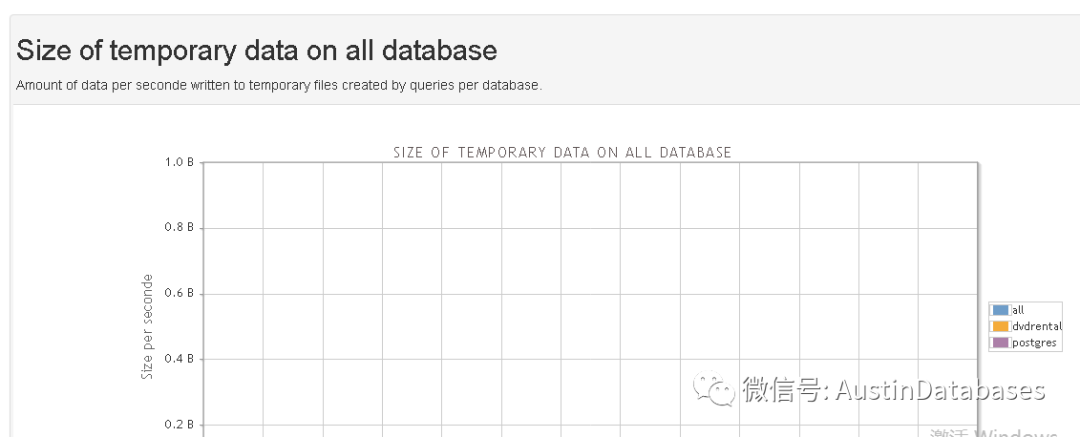Click the 'Size of temporary data' page heading
Screen dimensions: 1080x437
point(257,49)
